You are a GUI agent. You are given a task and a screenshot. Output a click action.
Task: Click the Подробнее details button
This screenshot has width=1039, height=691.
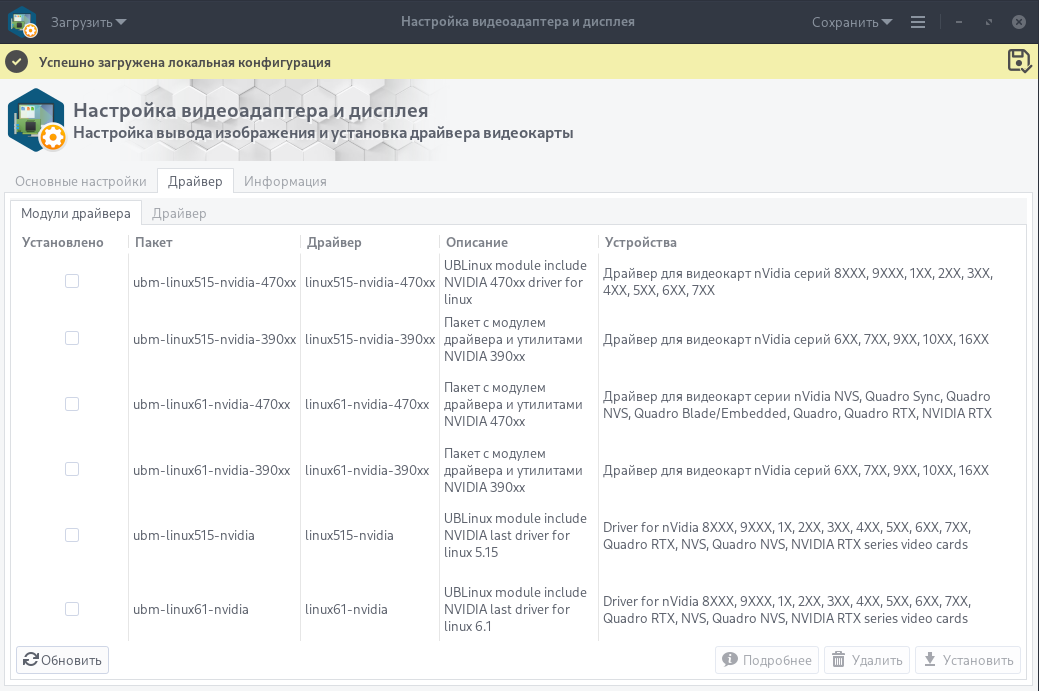[x=766, y=660]
